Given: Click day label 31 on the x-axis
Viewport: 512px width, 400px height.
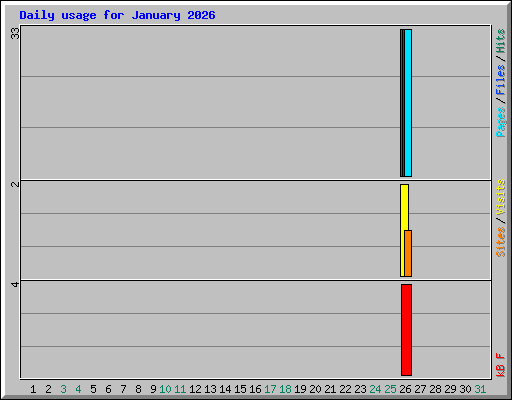Looking at the screenshot, I should (480, 389).
